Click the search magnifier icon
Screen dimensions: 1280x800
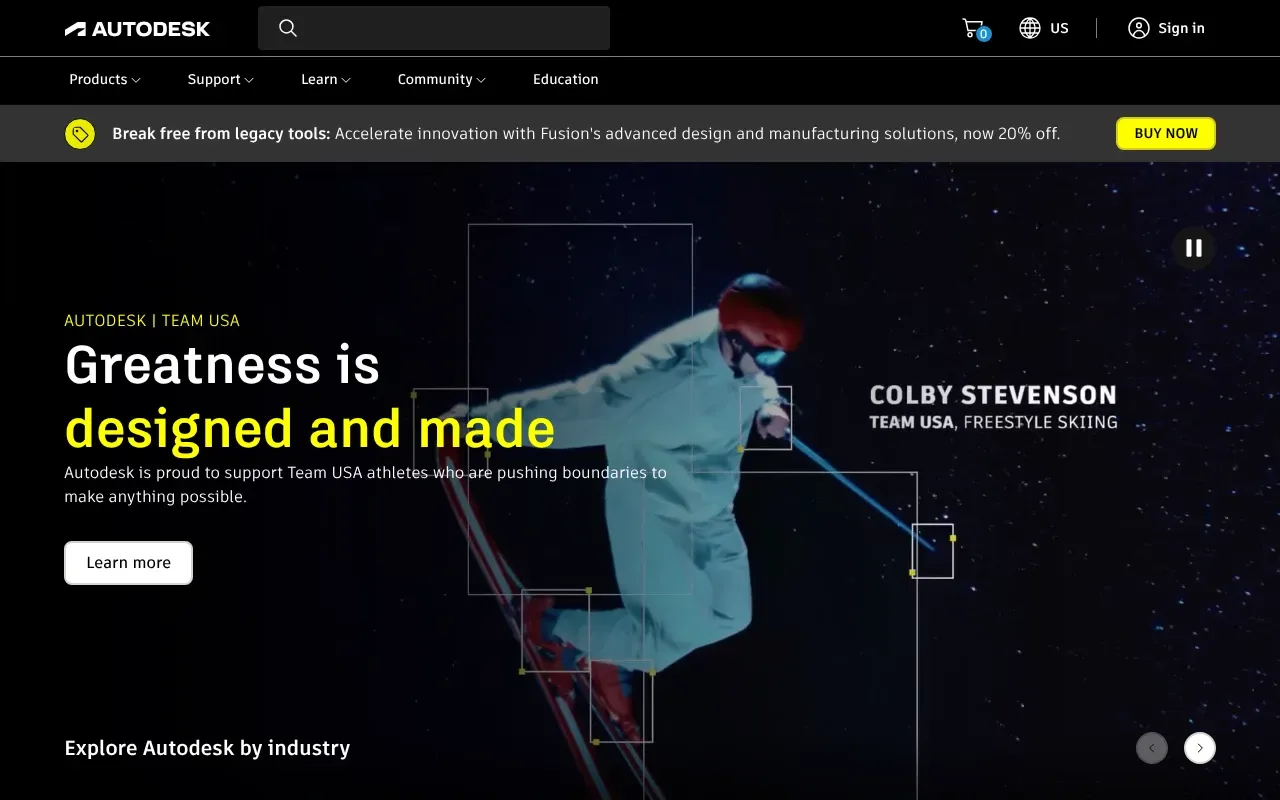pos(288,28)
